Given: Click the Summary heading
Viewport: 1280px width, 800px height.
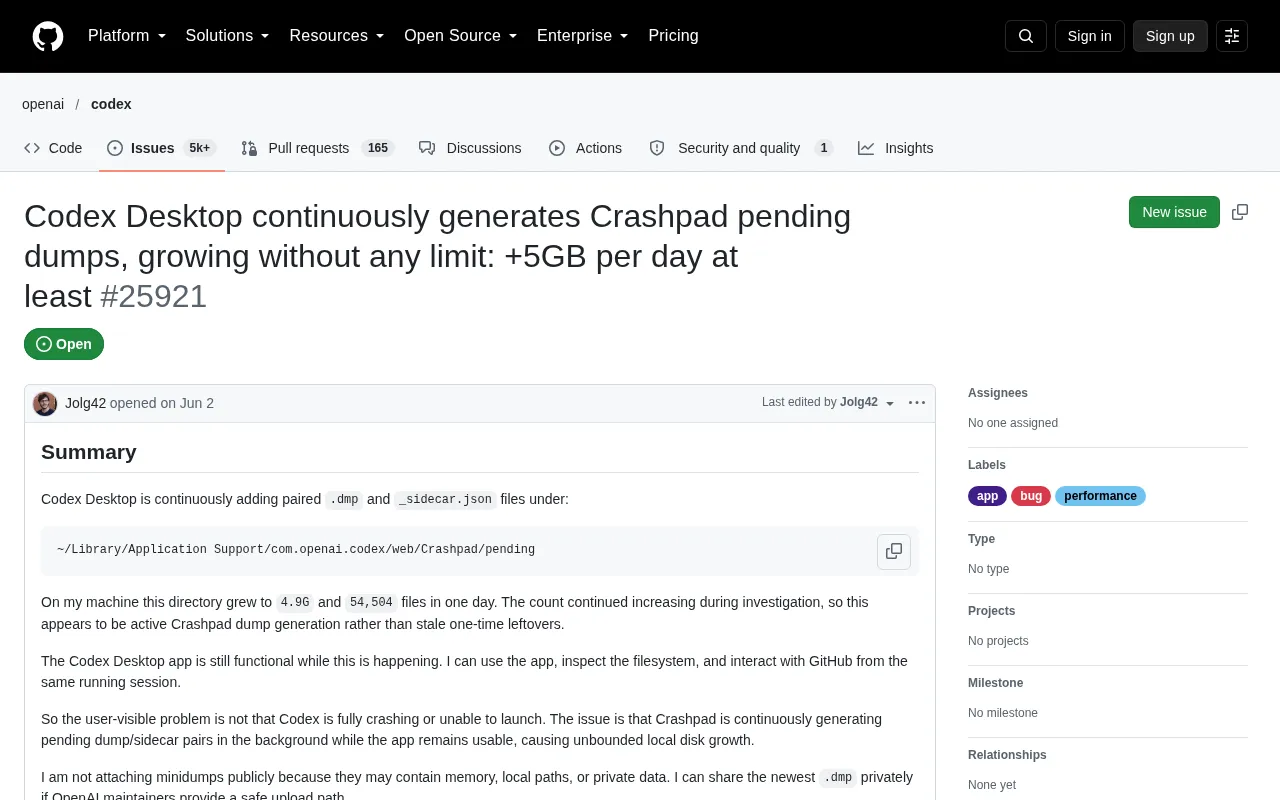Looking at the screenshot, I should pyautogui.click(x=89, y=452).
